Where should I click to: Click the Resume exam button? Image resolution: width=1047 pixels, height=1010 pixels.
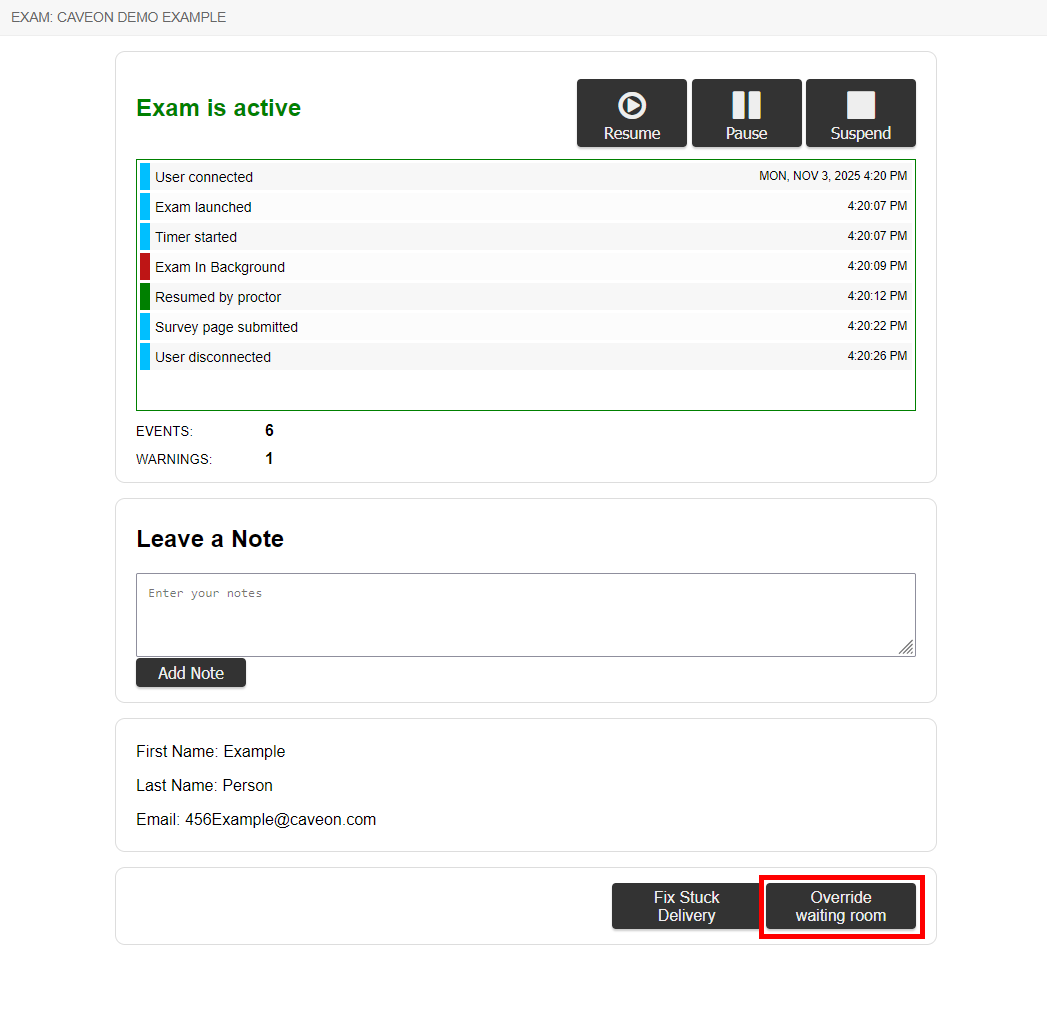(631, 113)
